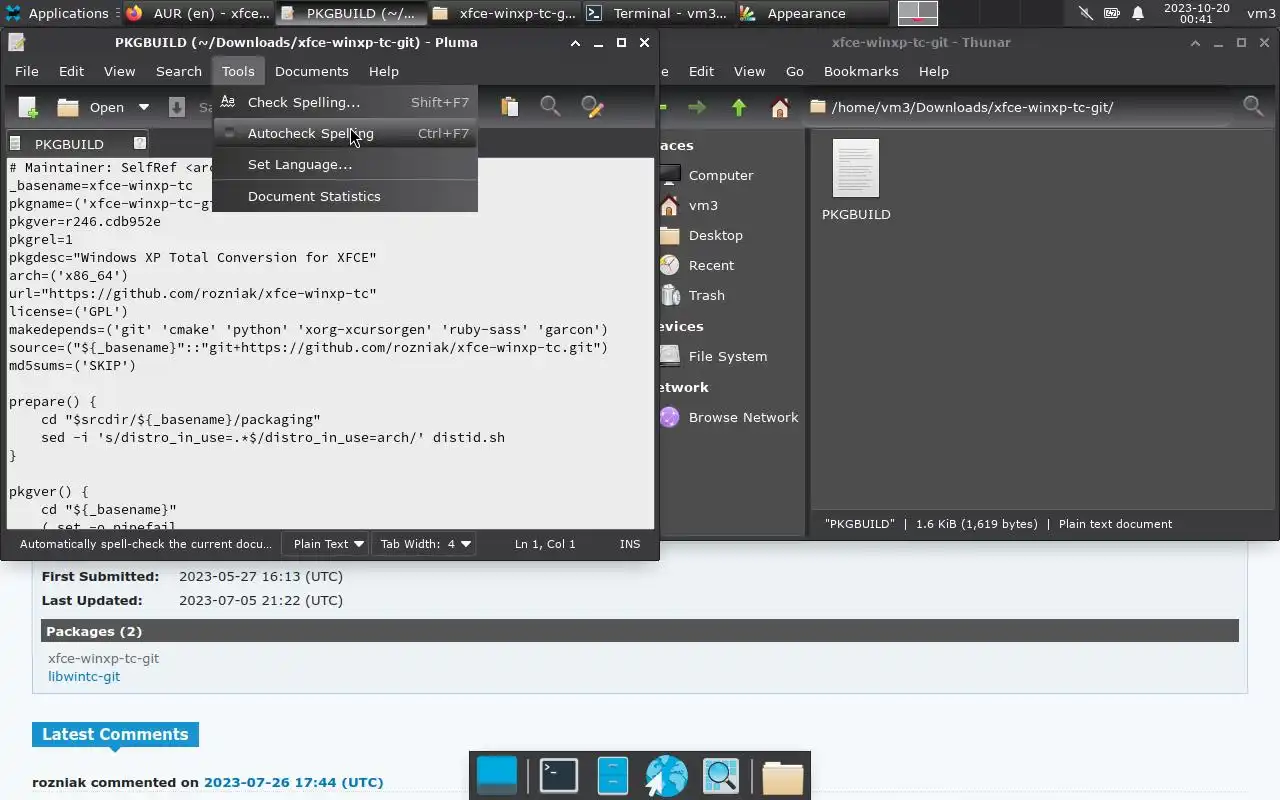Switch to Appearance window in taskbar
This screenshot has height=800, width=1280.
(810, 13)
